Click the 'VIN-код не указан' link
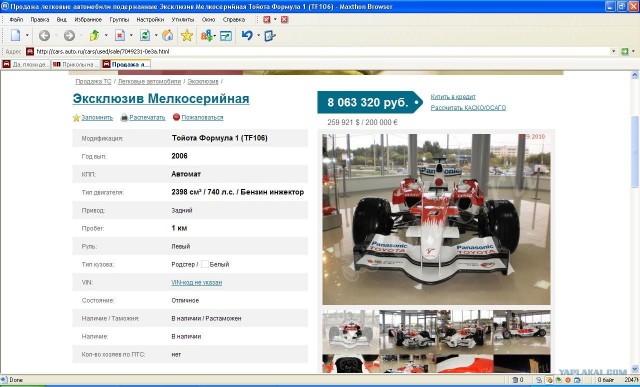640x387 pixels. [197, 282]
